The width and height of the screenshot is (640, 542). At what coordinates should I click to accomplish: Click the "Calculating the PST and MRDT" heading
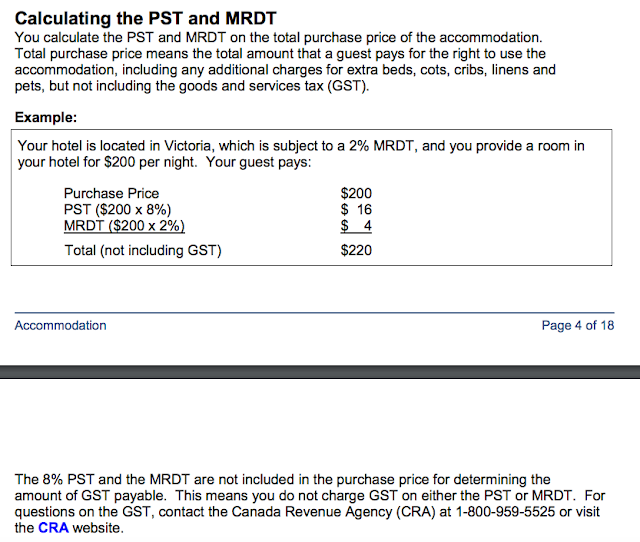(x=145, y=18)
